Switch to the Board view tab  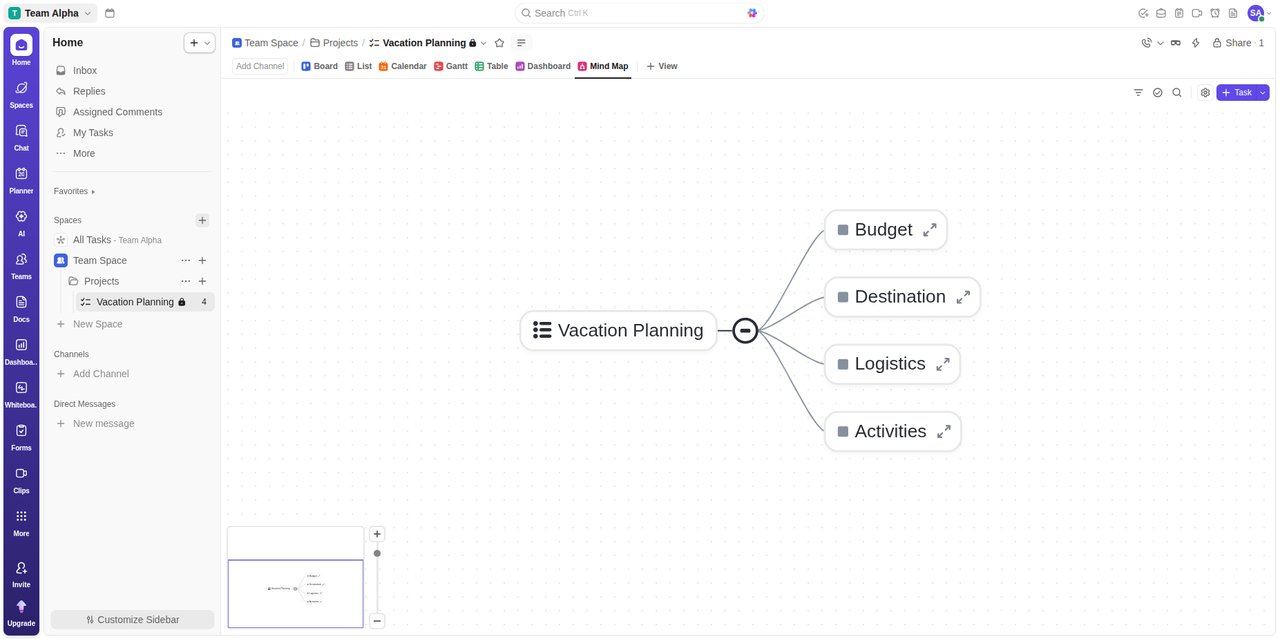click(319, 66)
